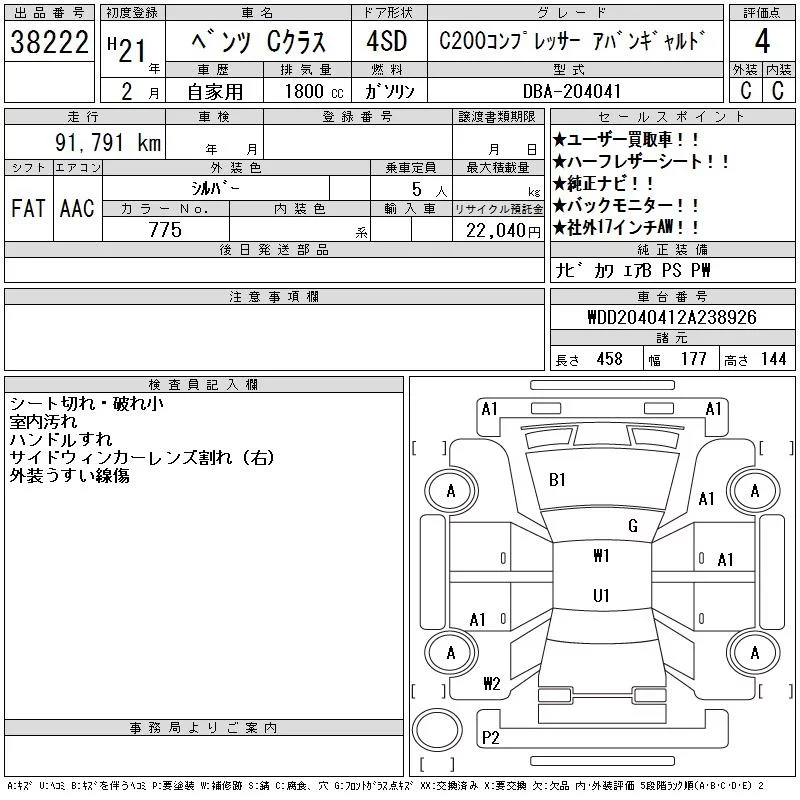
Task: Click the P2 mark on rear bumper
Action: pyautogui.click(x=491, y=738)
